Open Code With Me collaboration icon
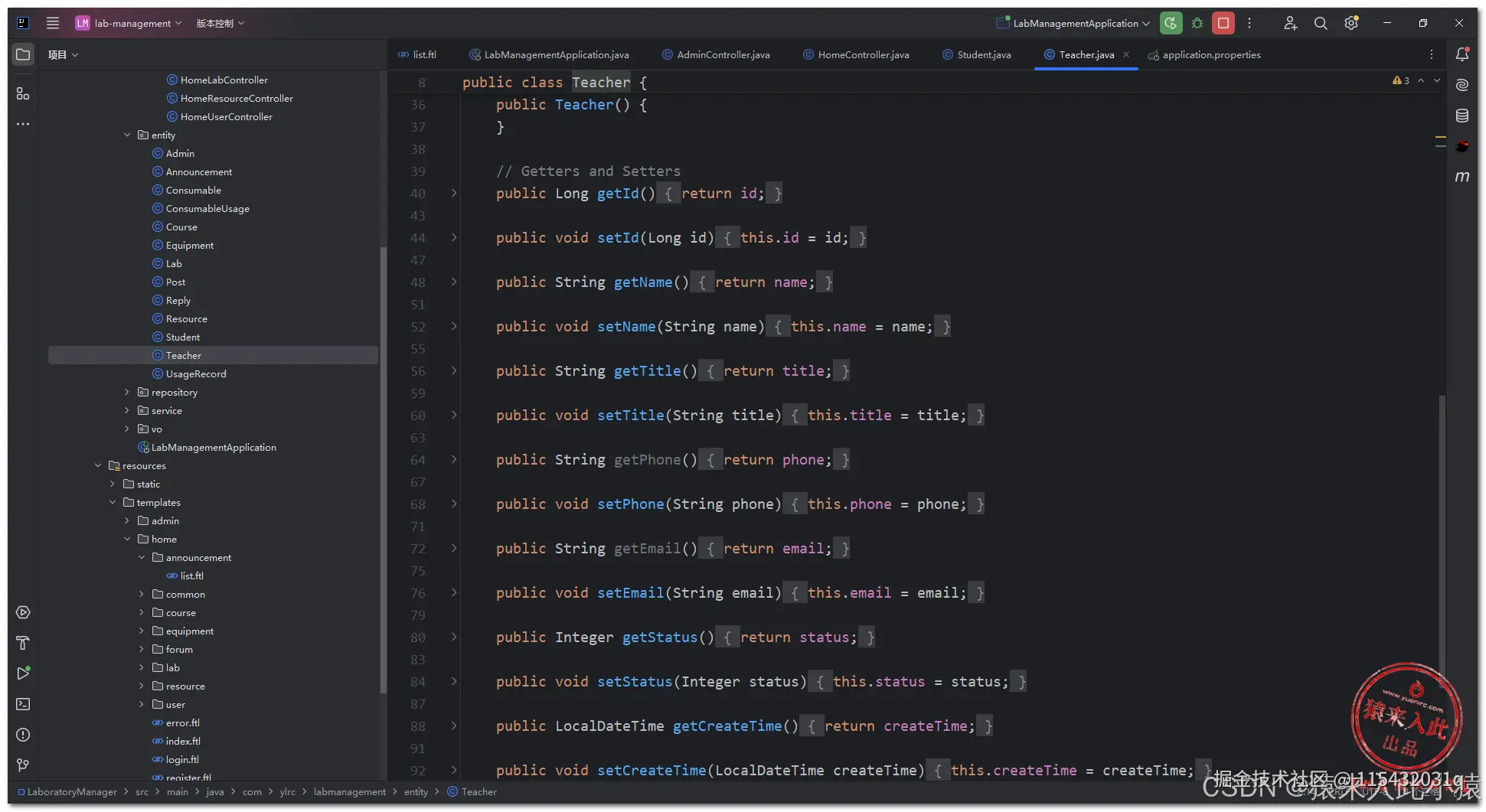 tap(1291, 23)
